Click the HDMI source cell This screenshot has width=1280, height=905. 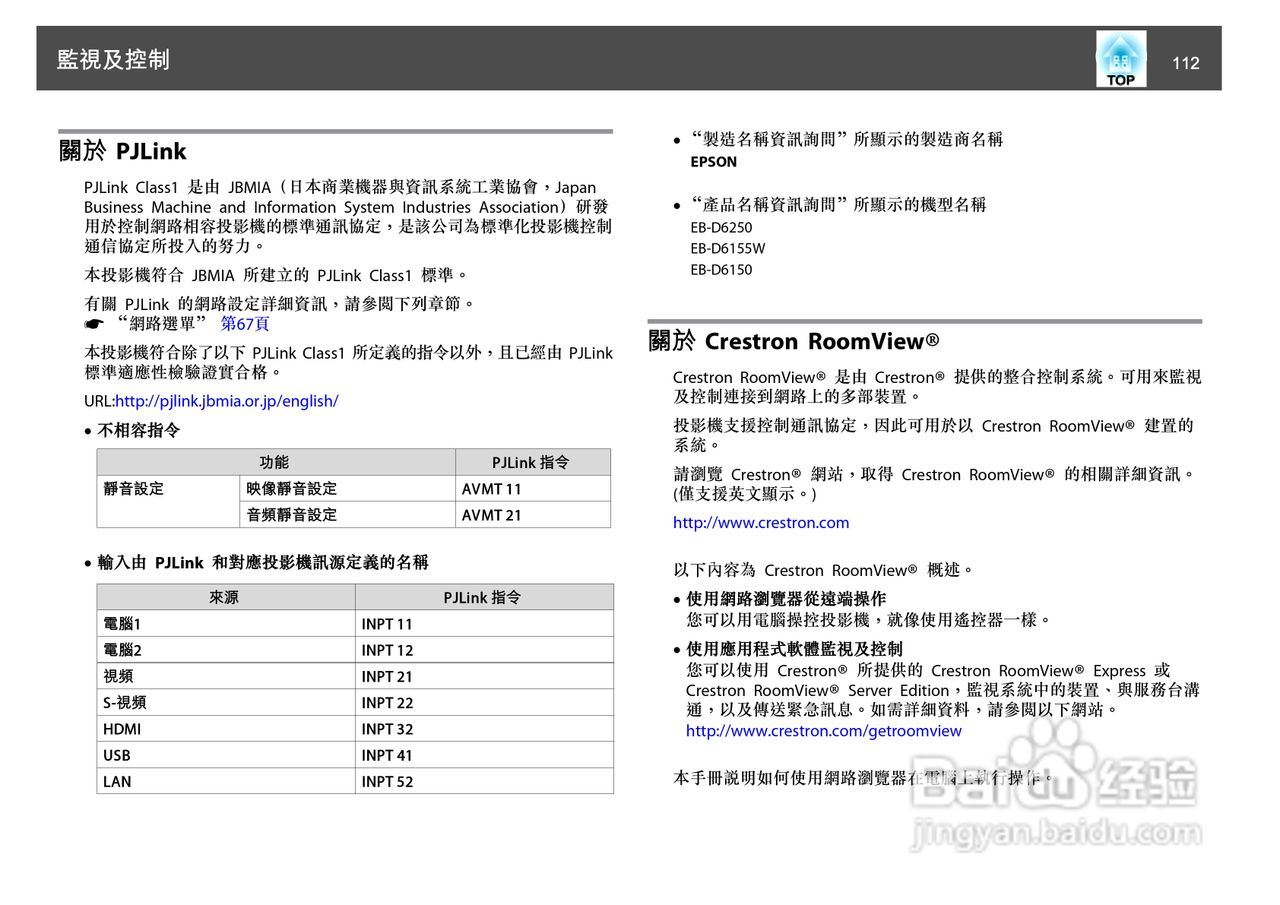tap(225, 728)
